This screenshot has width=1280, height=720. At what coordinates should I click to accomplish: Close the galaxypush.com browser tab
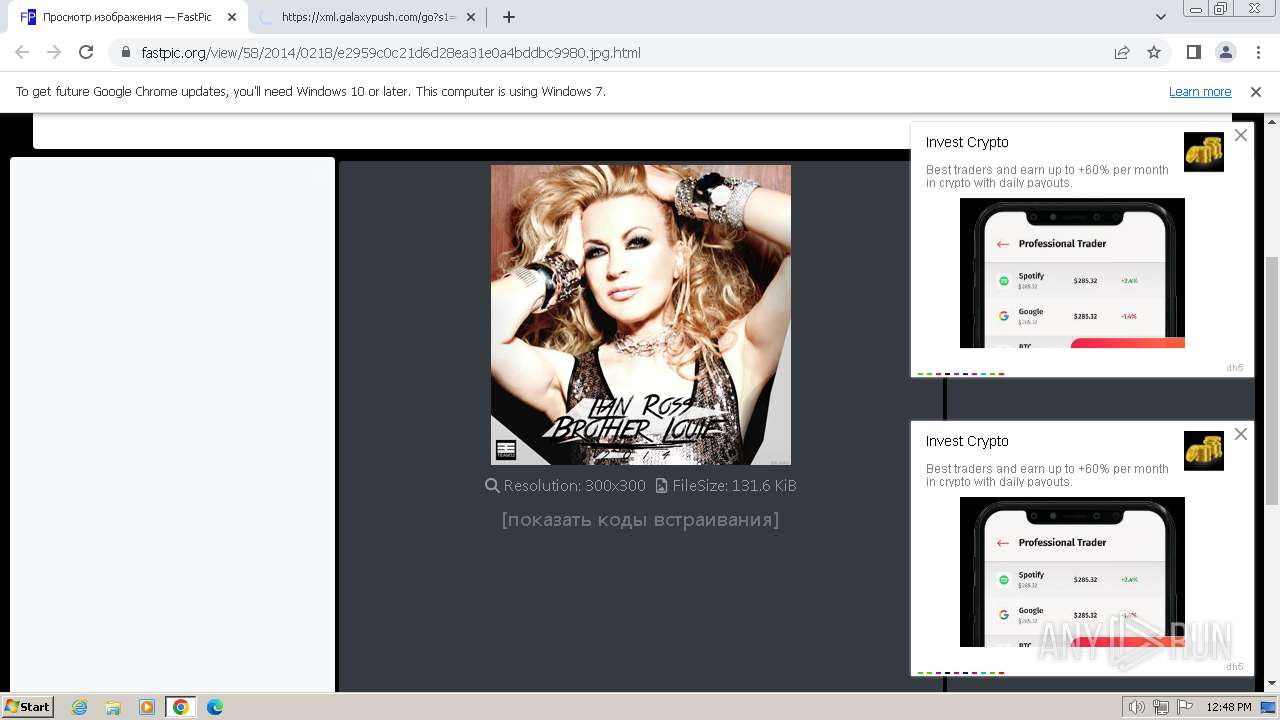(x=473, y=17)
